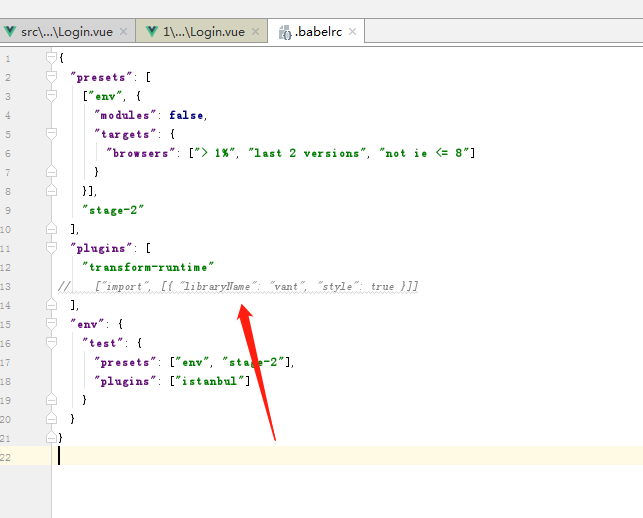Click the fold end marker on line 19
643x518 pixels.
(x=51, y=399)
